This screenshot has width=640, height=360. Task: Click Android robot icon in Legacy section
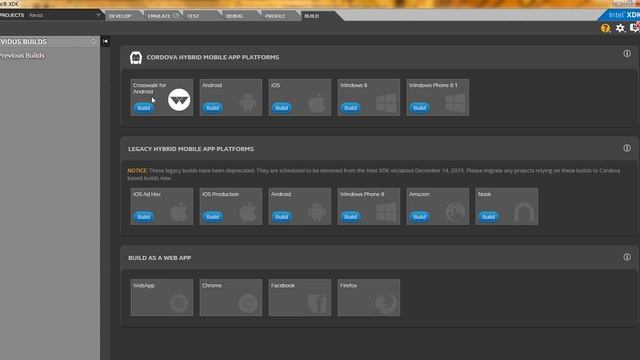(317, 212)
